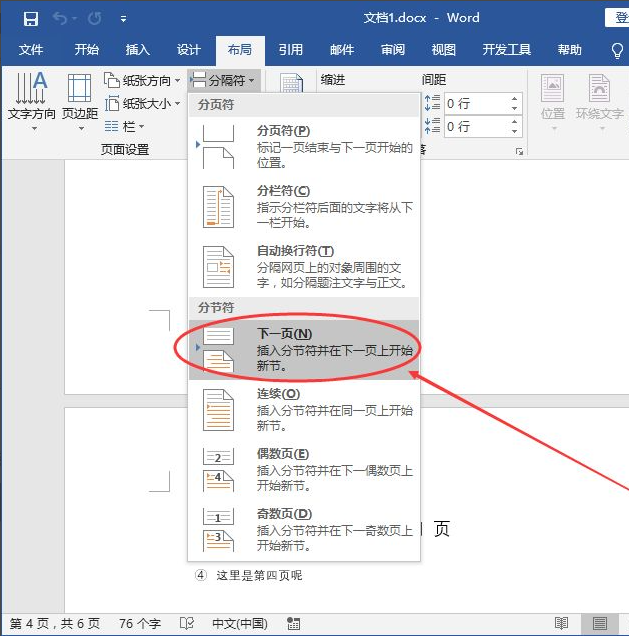The height and width of the screenshot is (636, 629).
Task: Click the 页面设置 group label
Action: pyautogui.click(x=125, y=150)
